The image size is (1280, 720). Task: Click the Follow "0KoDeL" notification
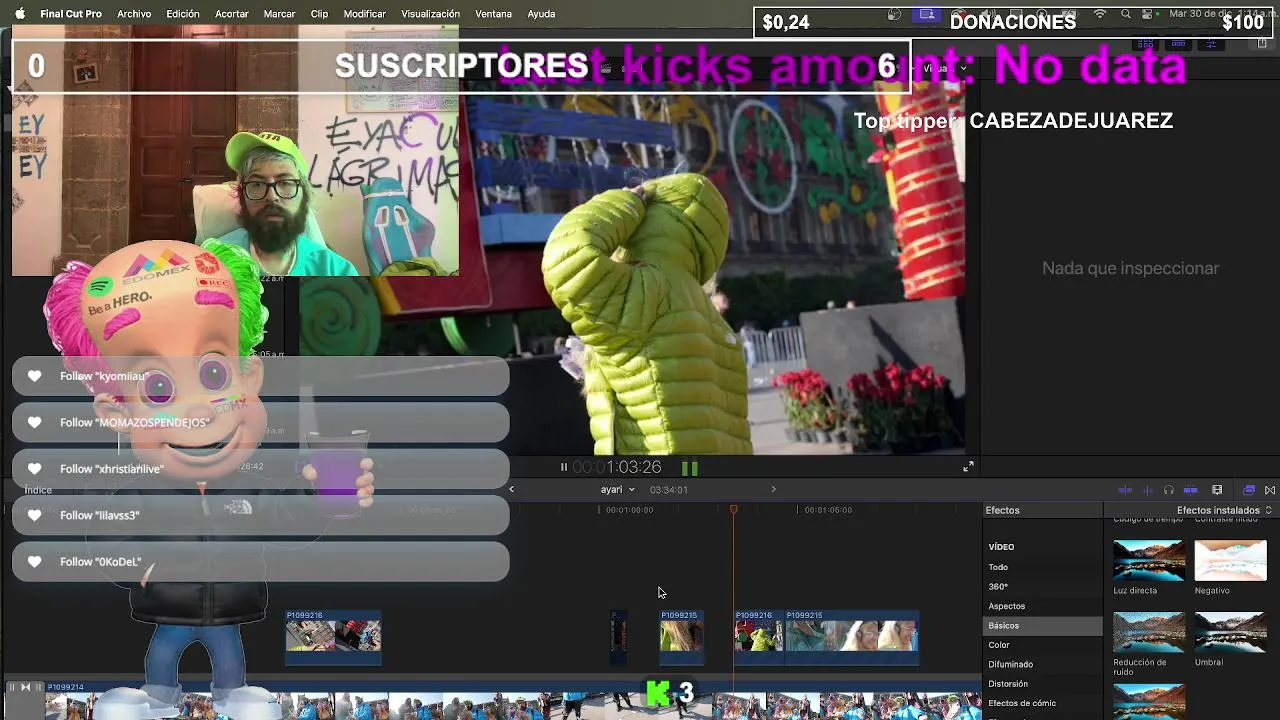tap(260, 562)
